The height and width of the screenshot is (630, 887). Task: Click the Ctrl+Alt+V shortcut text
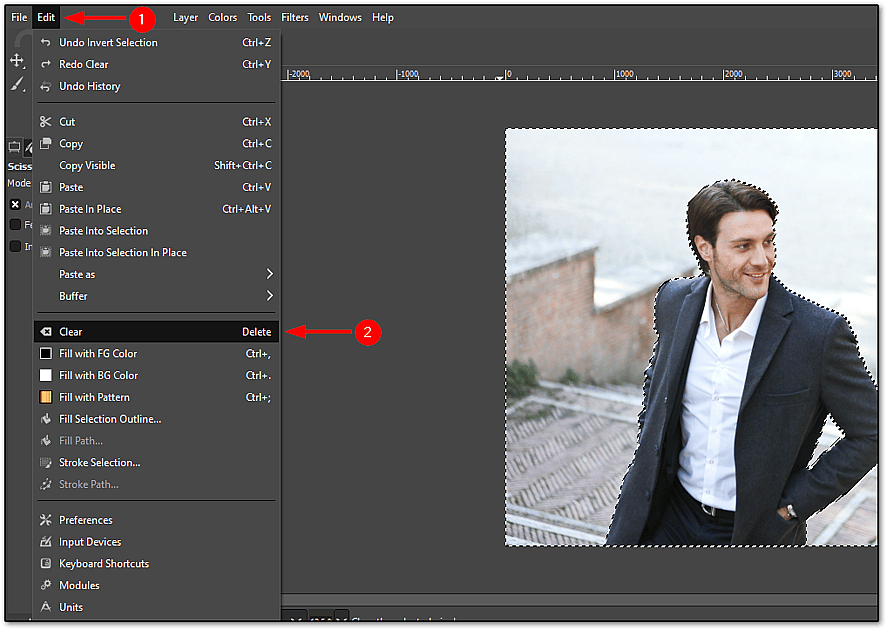(247, 209)
